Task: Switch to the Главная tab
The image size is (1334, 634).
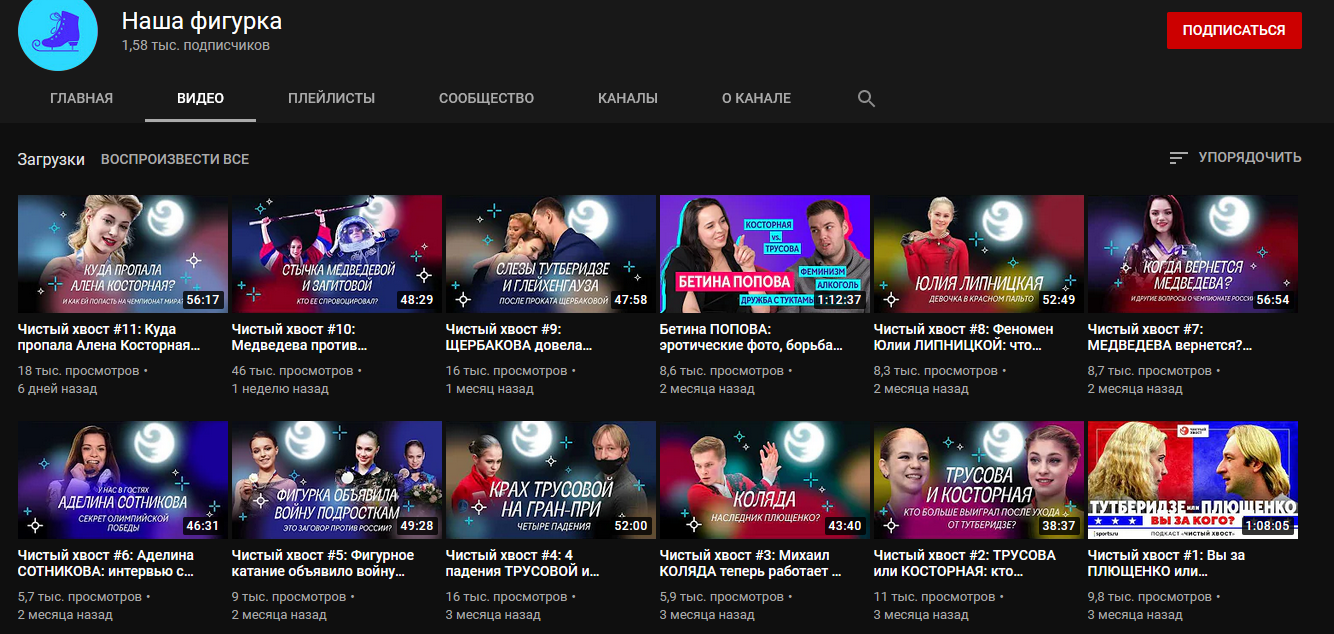Action: 81,98
